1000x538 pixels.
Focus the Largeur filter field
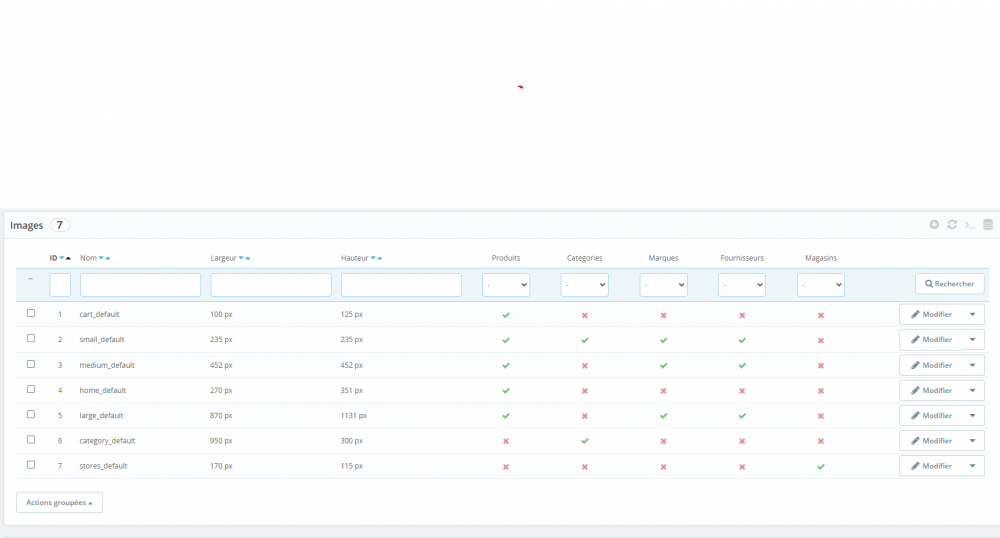[271, 285]
